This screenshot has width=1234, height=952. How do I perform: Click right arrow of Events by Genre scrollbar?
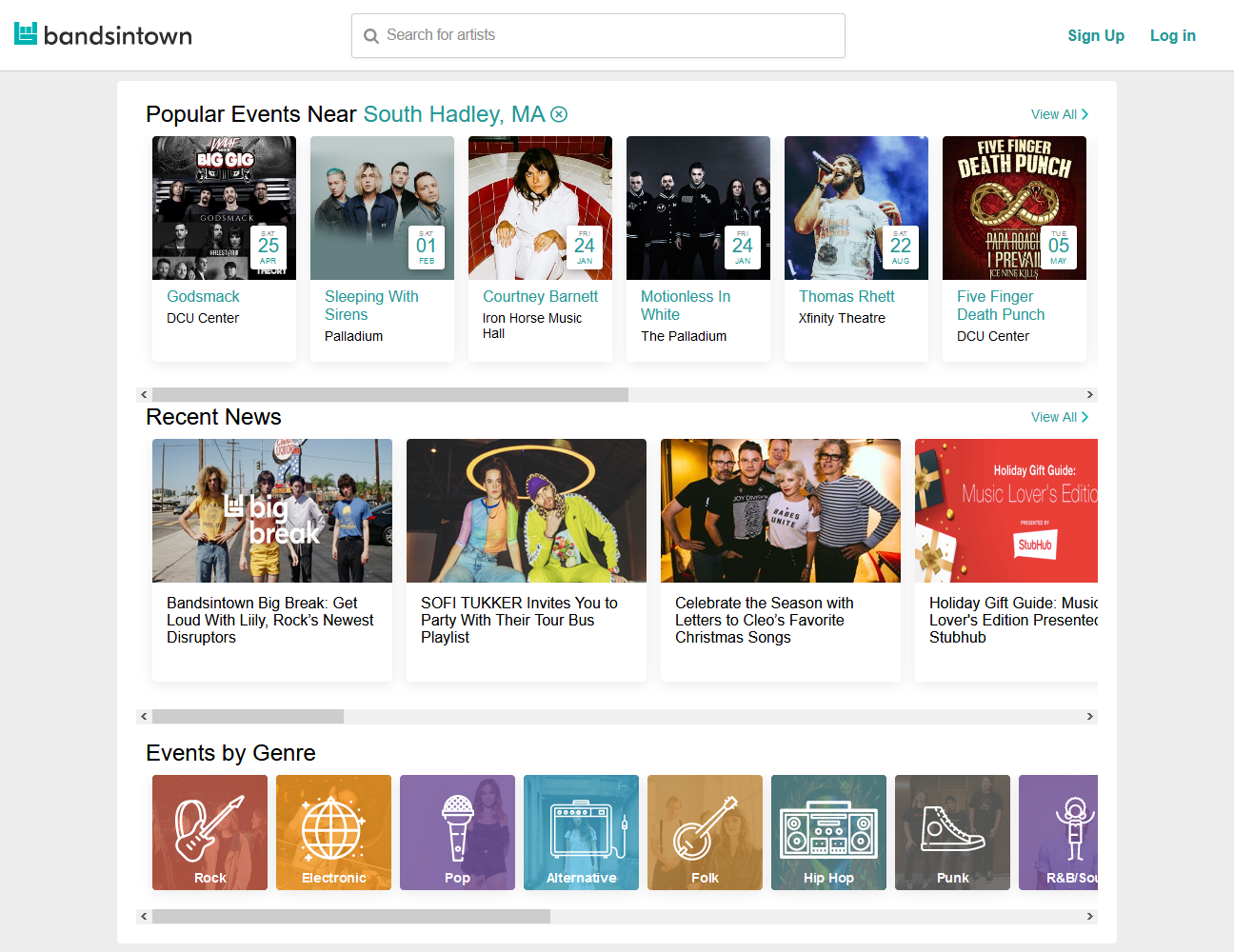(x=1090, y=916)
